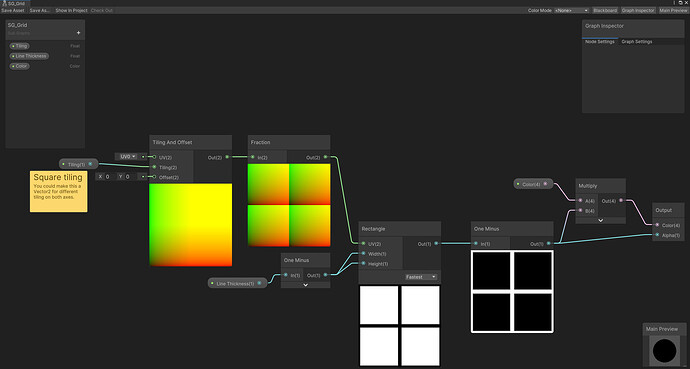Screen dimensions: 690x369
Task: Click In(1) port of Line Thickness One Minus
Action: click(286, 275)
